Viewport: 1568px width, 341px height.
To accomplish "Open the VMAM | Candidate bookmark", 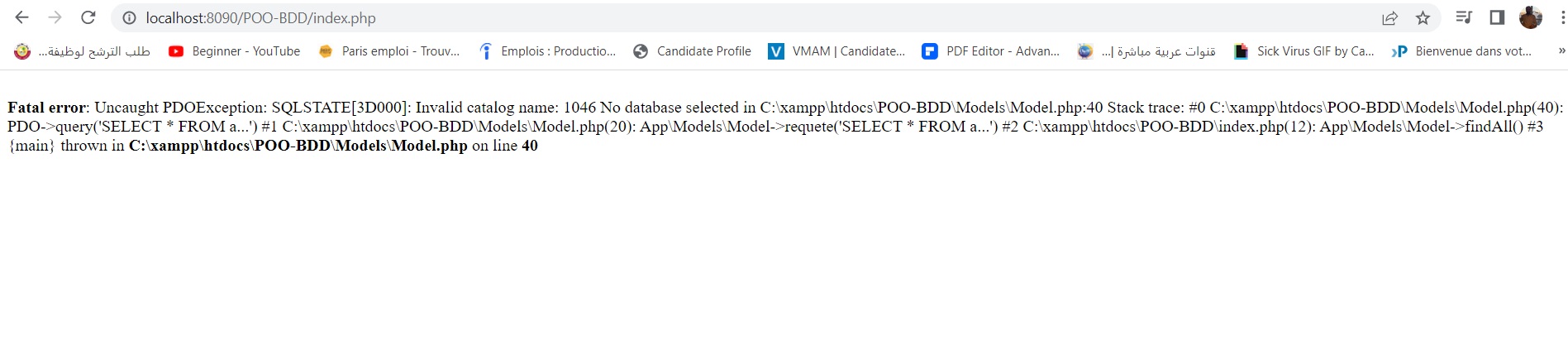I will click(x=837, y=51).
